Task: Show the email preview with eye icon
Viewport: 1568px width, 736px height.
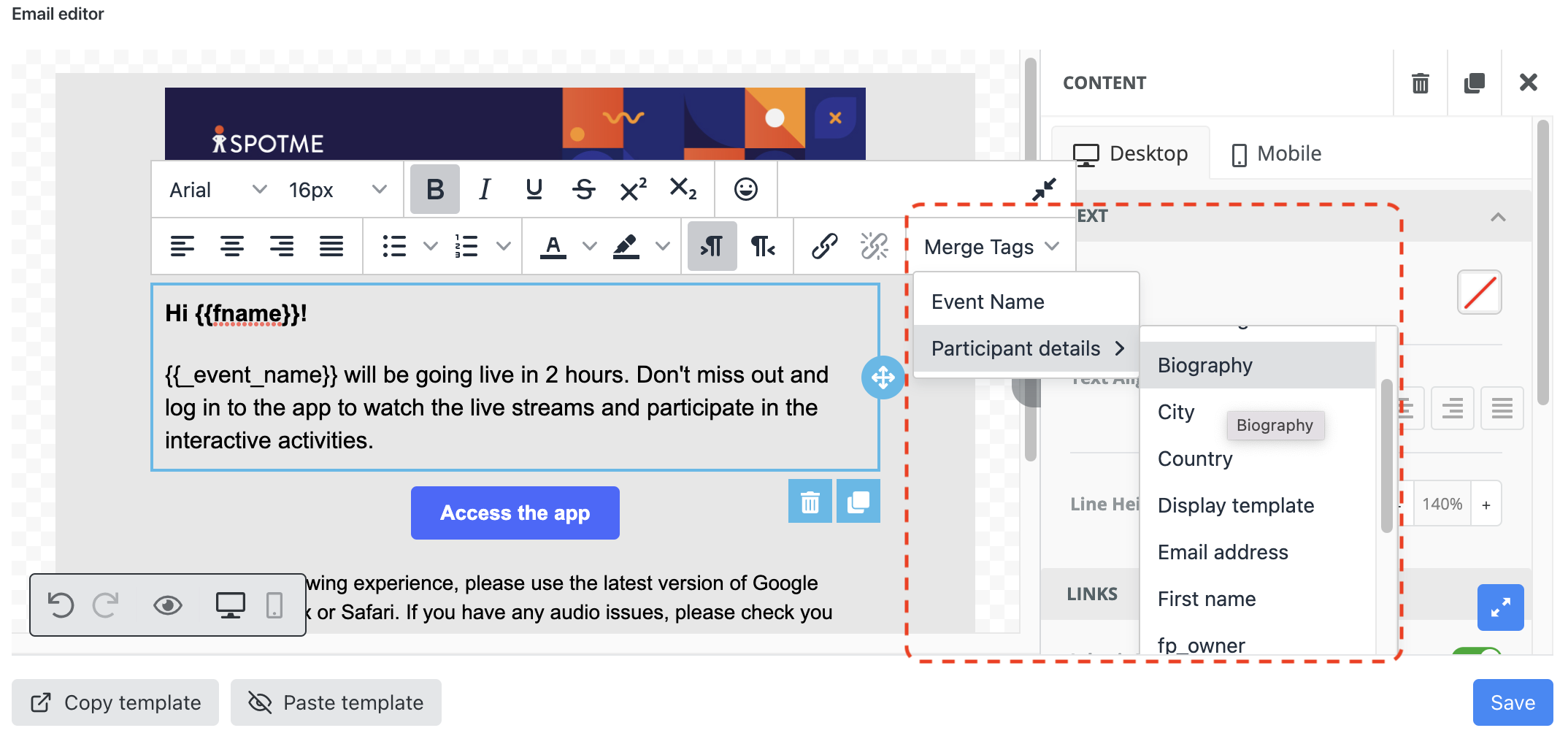Action: tap(167, 605)
